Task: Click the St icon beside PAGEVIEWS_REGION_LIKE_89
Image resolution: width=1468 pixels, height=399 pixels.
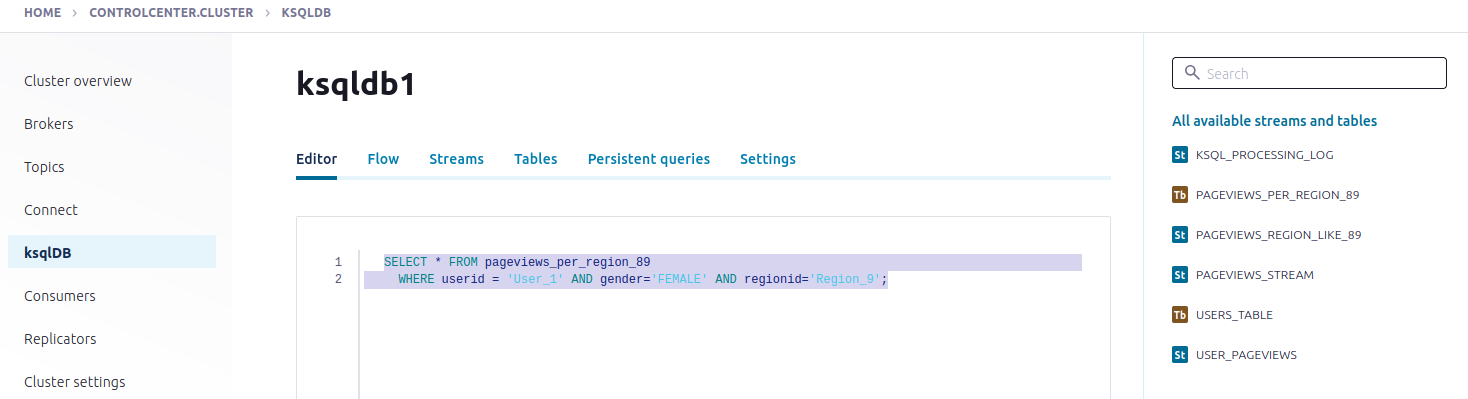Action: tap(1180, 235)
